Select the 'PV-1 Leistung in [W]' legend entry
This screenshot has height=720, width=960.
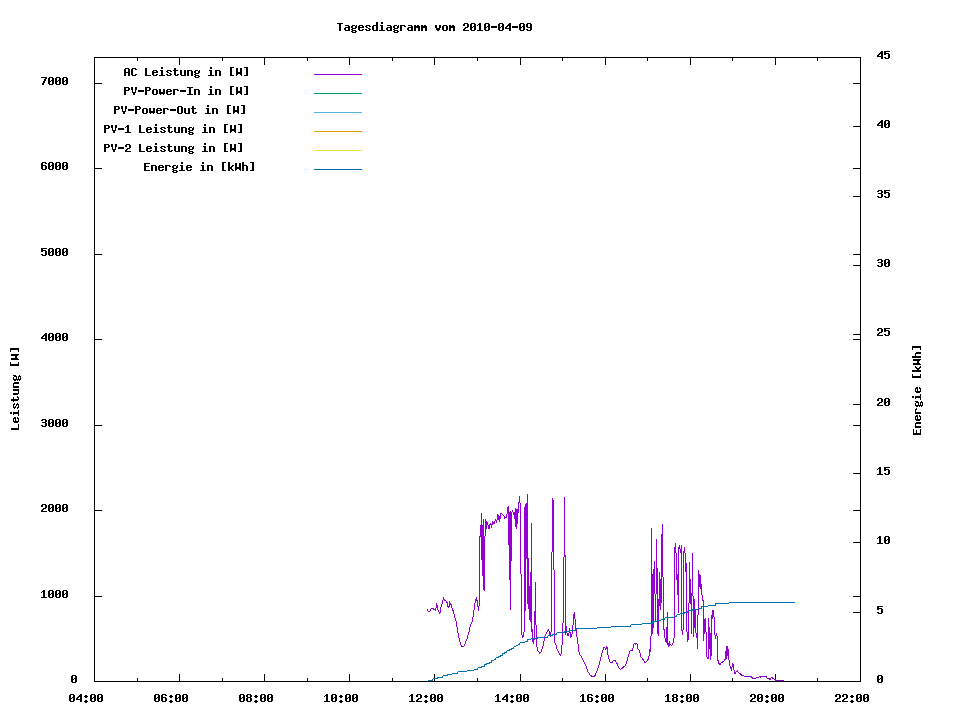173,129
